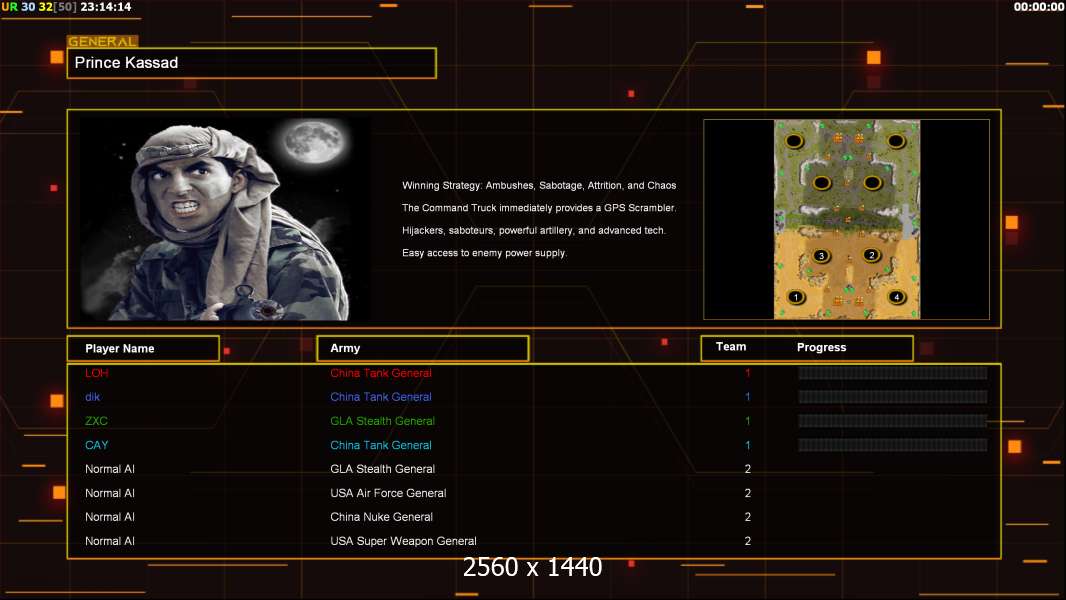The image size is (1066, 600).
Task: Select player name ZXC
Action: (x=97, y=421)
